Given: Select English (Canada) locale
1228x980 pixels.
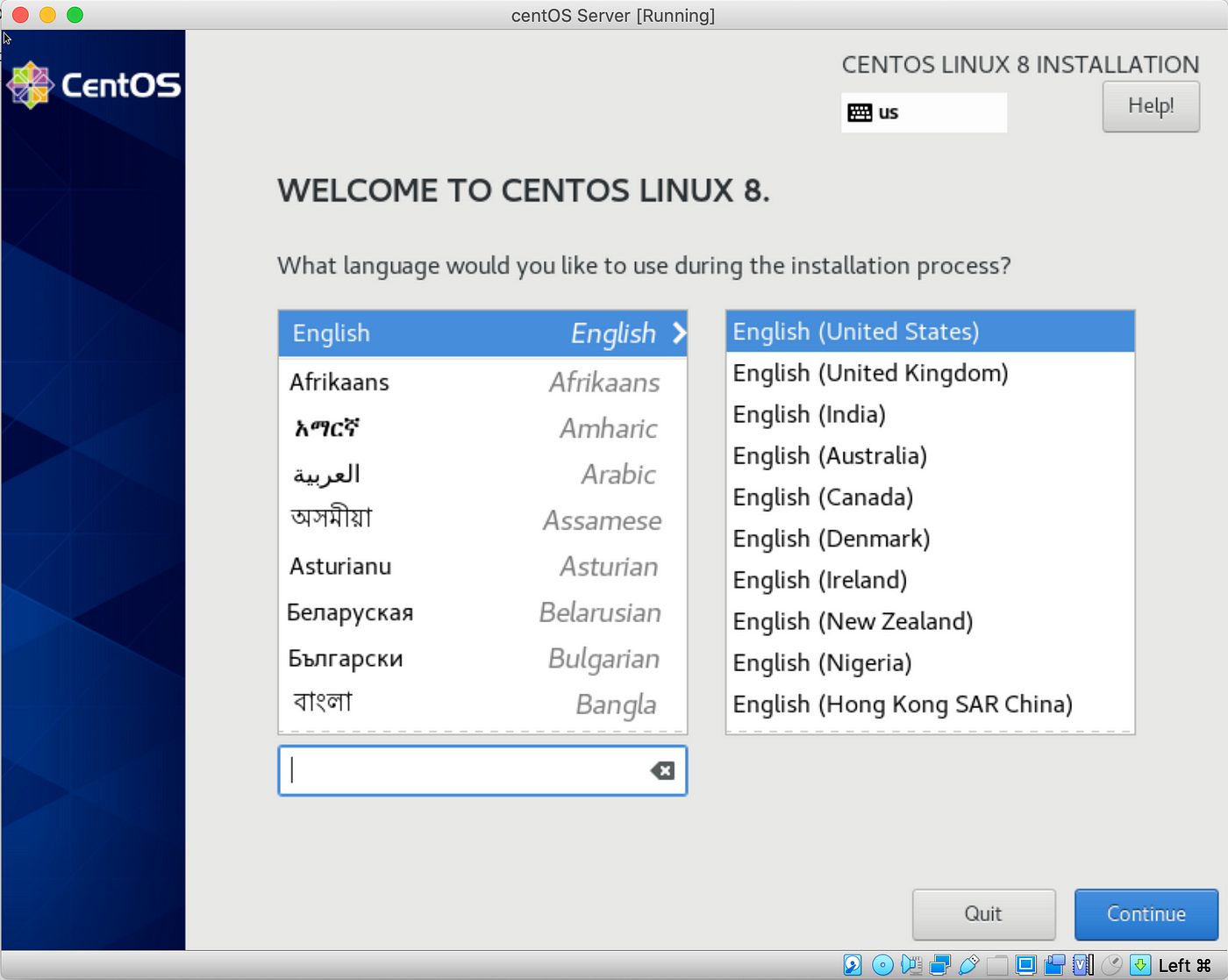Looking at the screenshot, I should [930, 497].
